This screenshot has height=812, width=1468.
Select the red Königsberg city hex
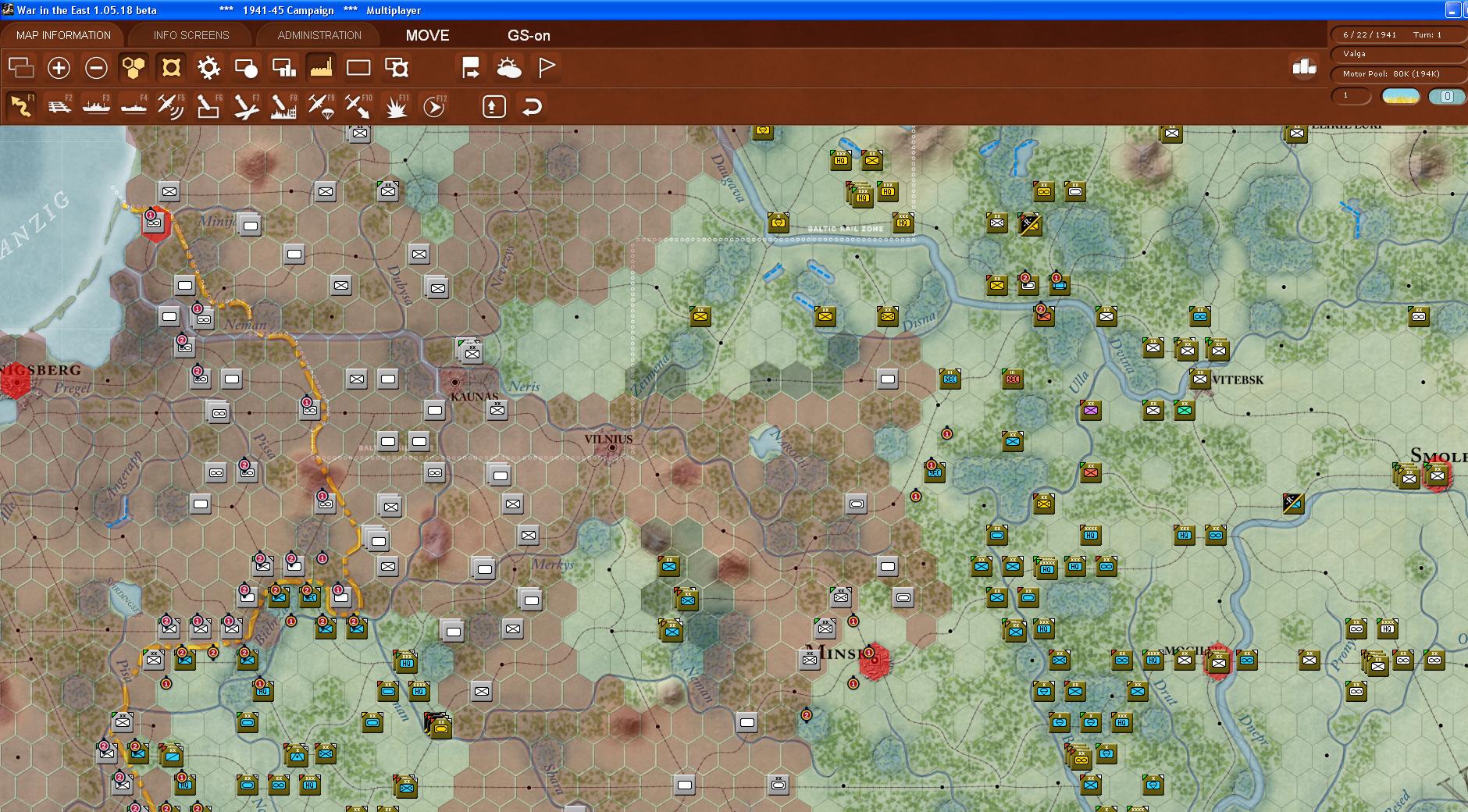tap(16, 382)
